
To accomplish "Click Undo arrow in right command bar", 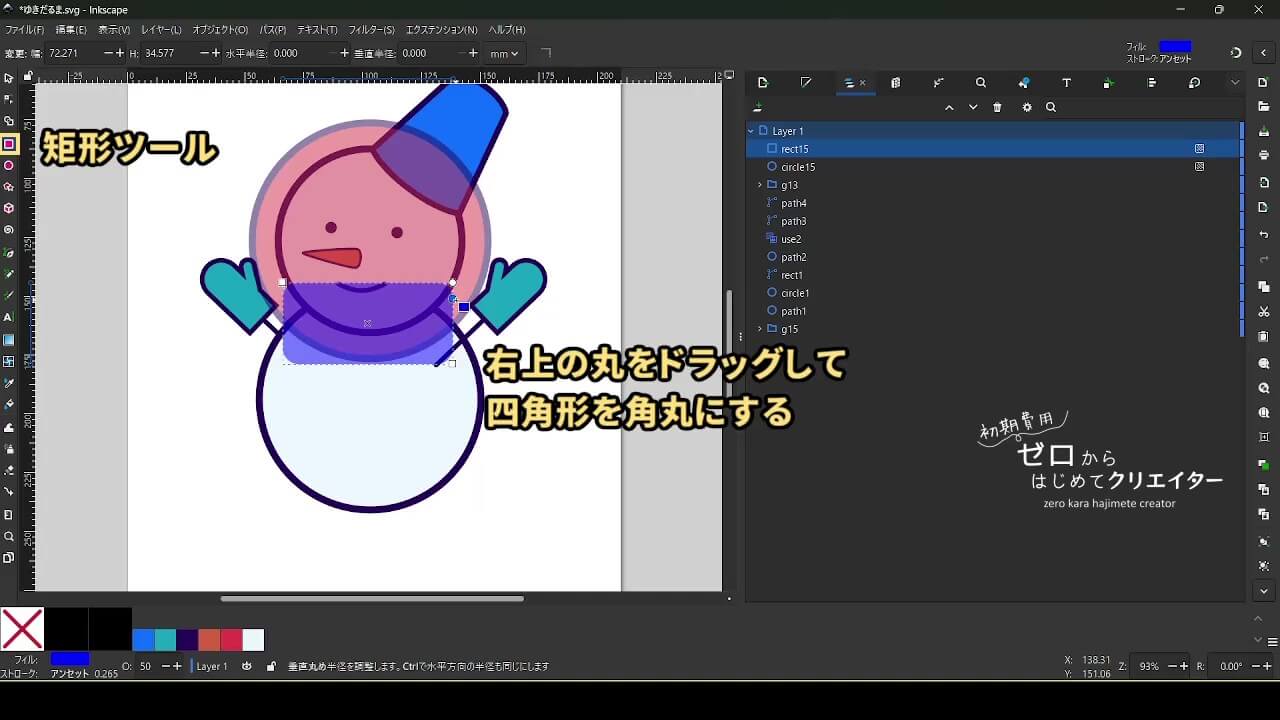I will tap(1264, 235).
